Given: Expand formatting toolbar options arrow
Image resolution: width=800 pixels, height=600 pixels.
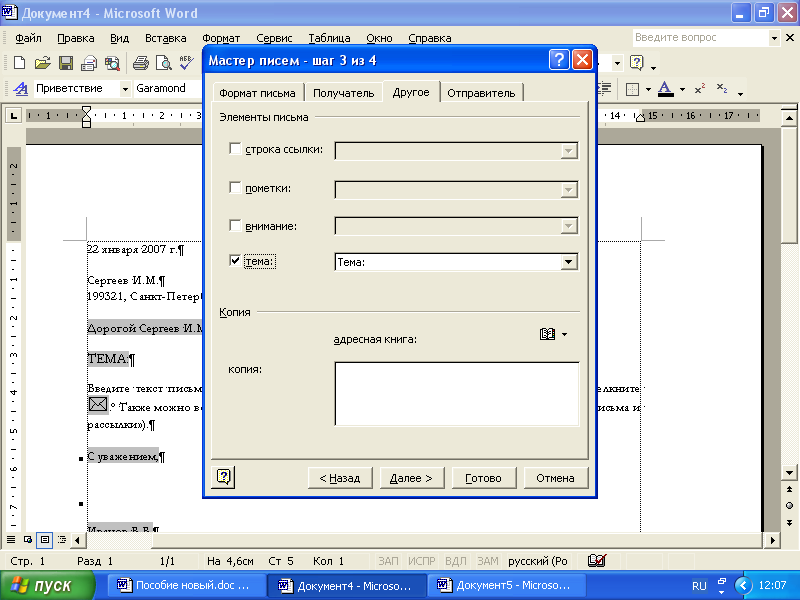Looking at the screenshot, I should [740, 93].
